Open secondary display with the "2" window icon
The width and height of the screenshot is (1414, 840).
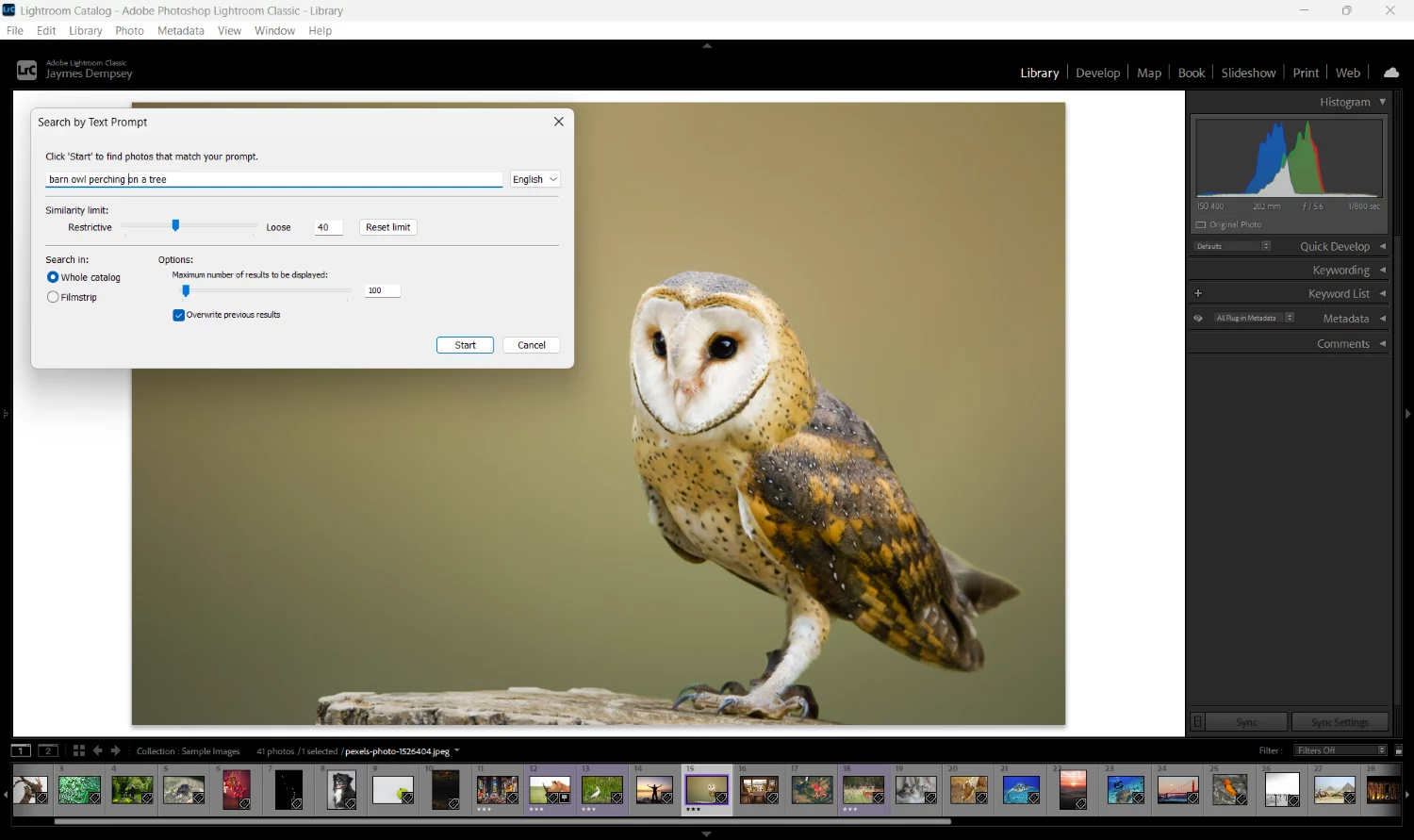pos(48,750)
